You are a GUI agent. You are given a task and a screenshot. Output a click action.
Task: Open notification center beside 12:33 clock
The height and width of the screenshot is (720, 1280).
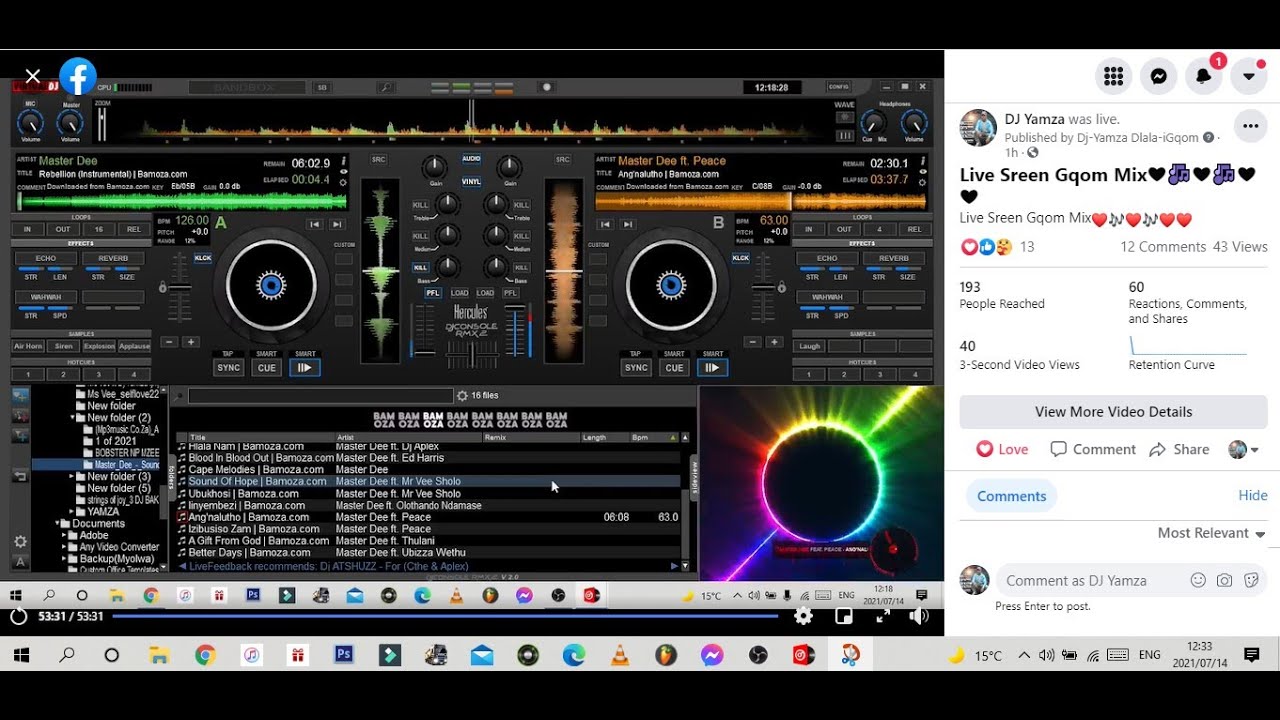pos(1251,655)
